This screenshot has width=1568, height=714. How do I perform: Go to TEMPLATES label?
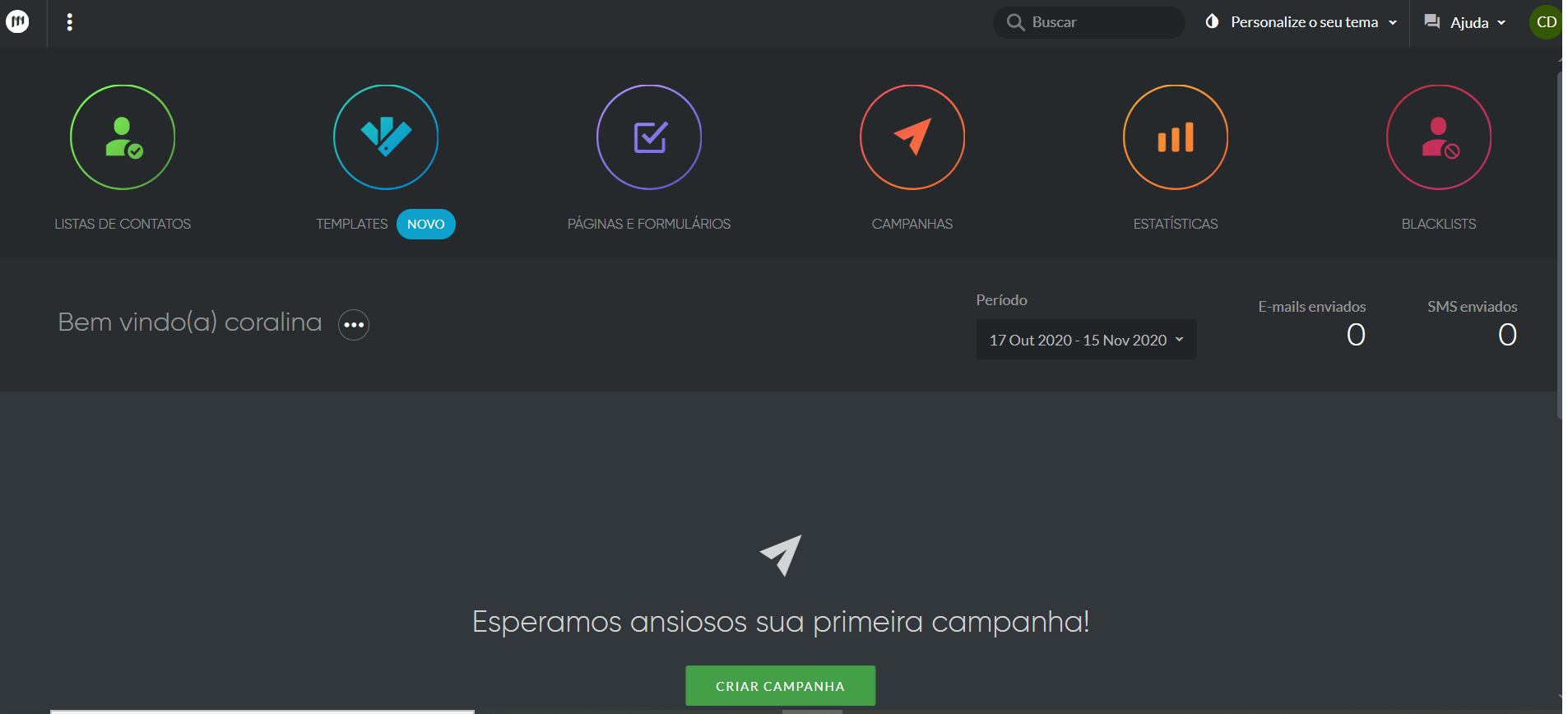(x=351, y=224)
